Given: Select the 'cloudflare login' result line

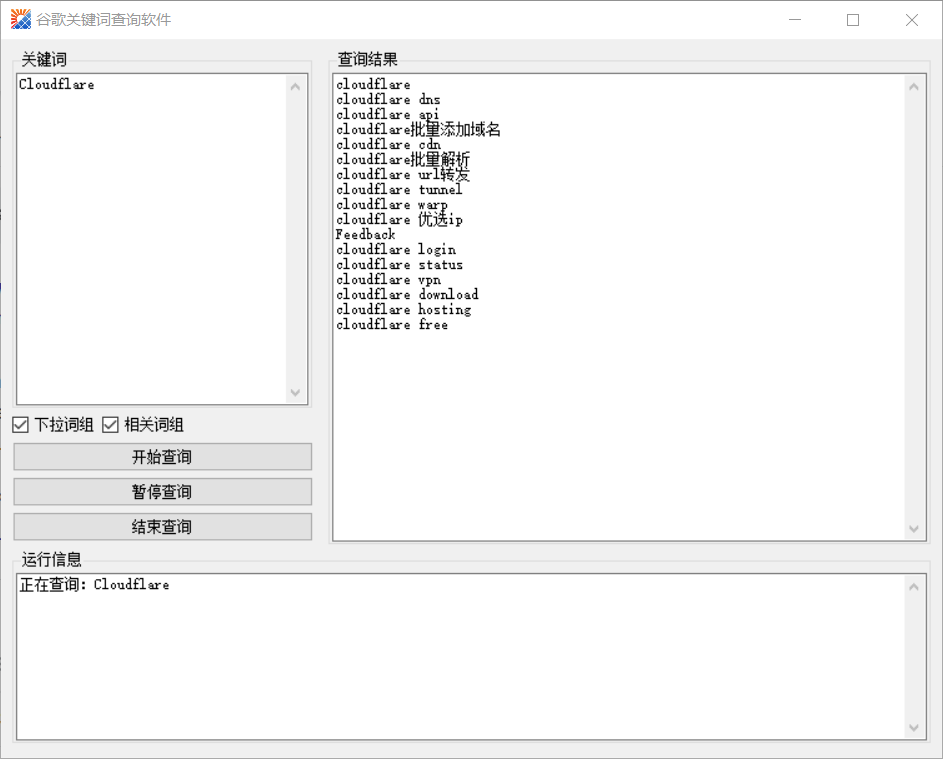Looking at the screenshot, I should coord(396,250).
